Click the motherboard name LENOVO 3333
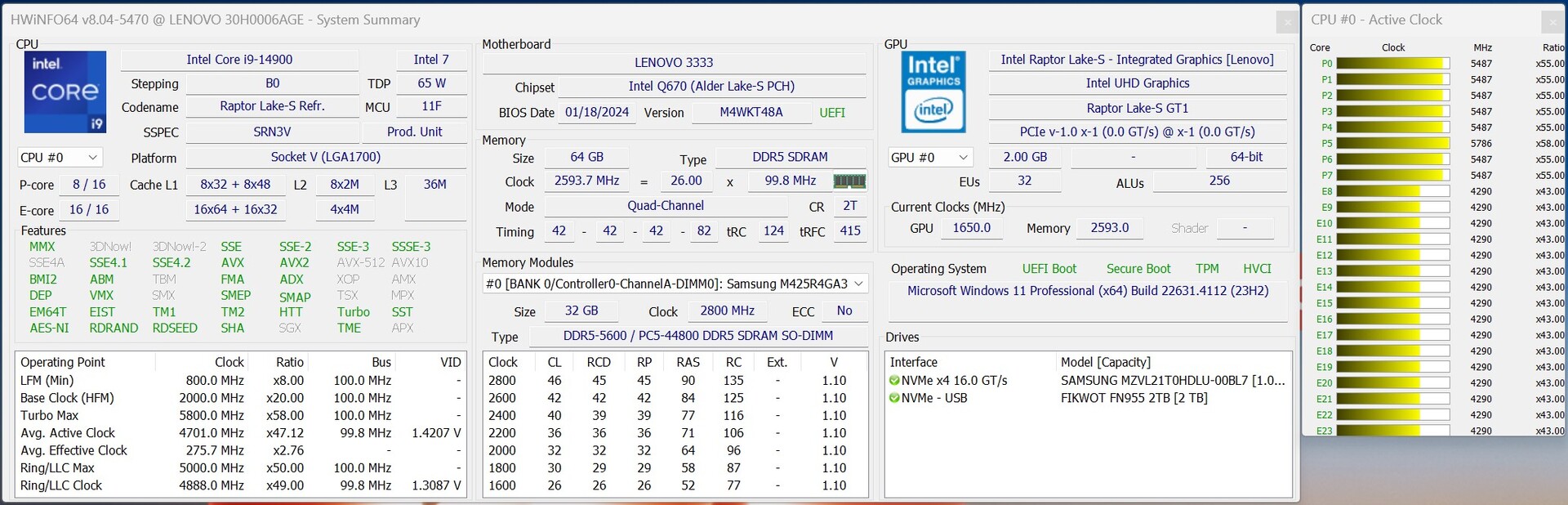The height and width of the screenshot is (505, 1568). [675, 62]
